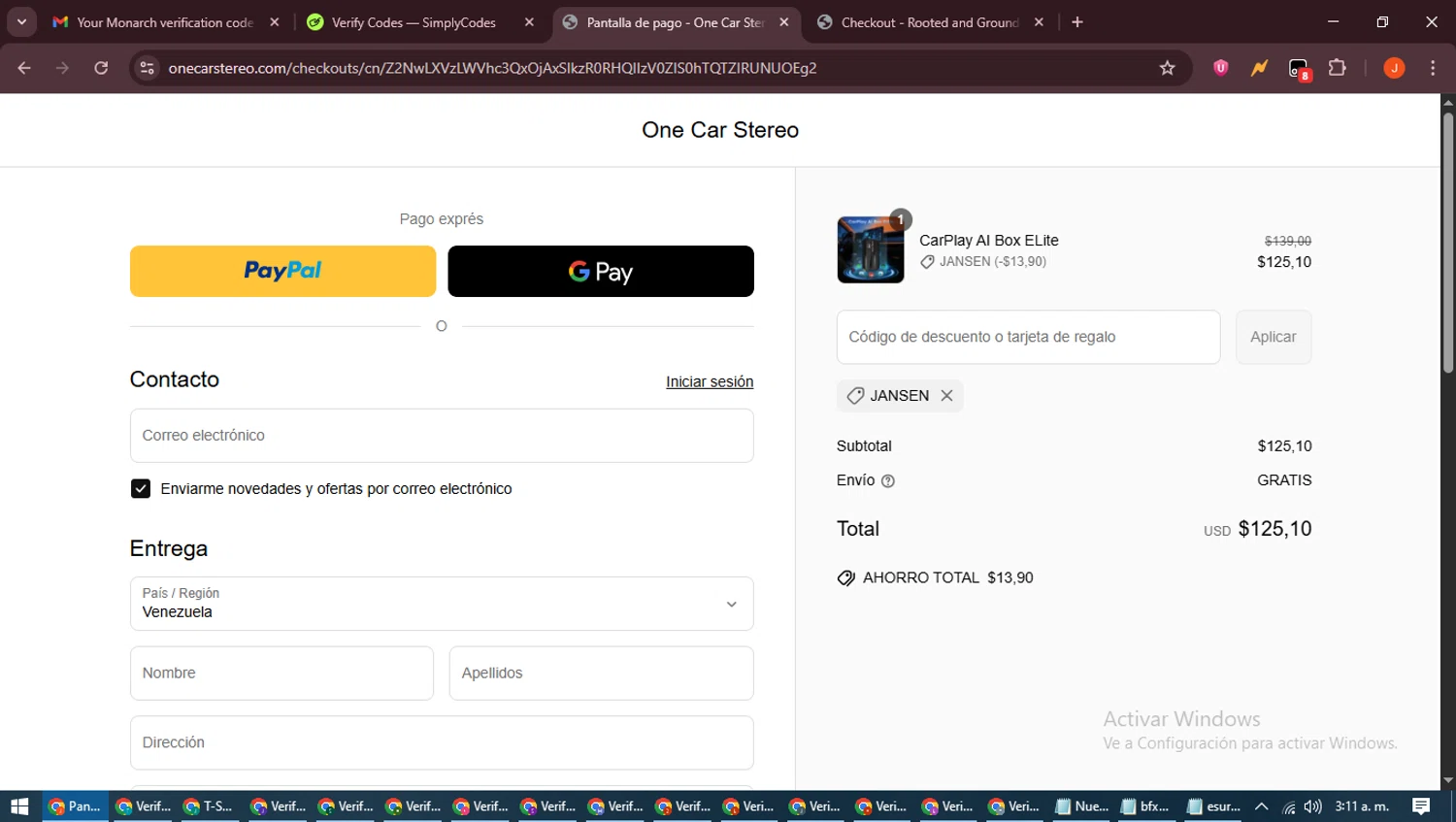Open the network Wi-Fi tray icon
The width and height of the screenshot is (1456, 822).
(x=1288, y=806)
